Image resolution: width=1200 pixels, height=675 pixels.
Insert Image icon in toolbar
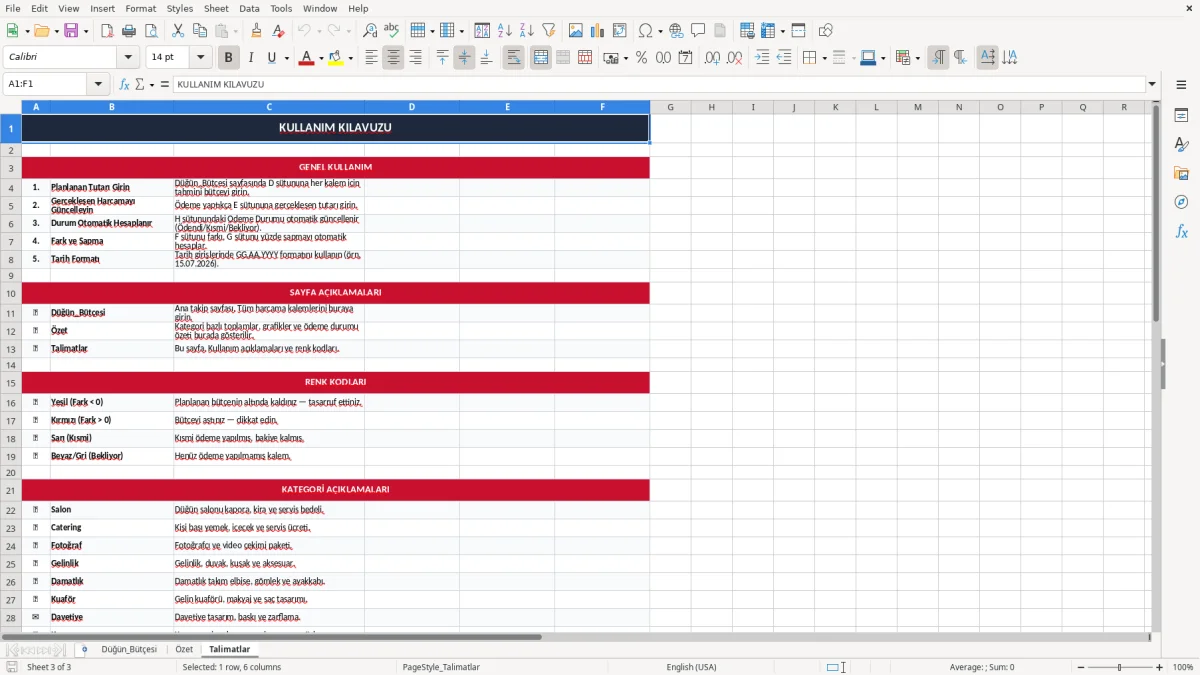click(x=576, y=31)
